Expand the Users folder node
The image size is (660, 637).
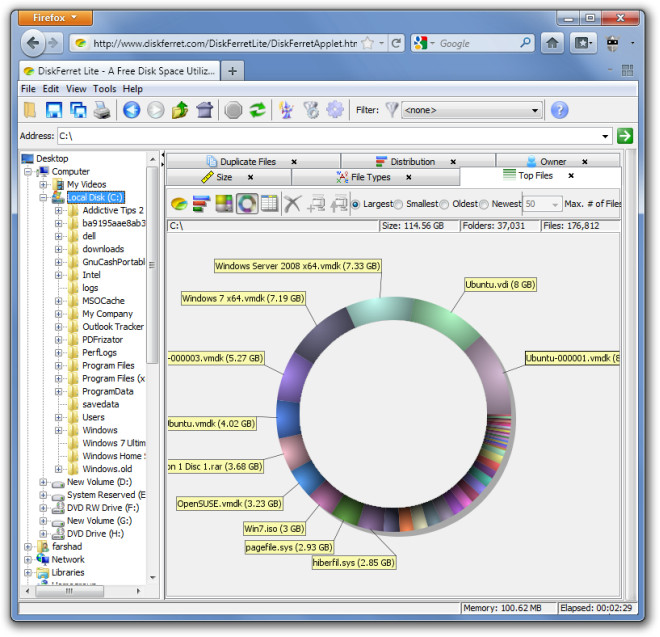pos(59,417)
